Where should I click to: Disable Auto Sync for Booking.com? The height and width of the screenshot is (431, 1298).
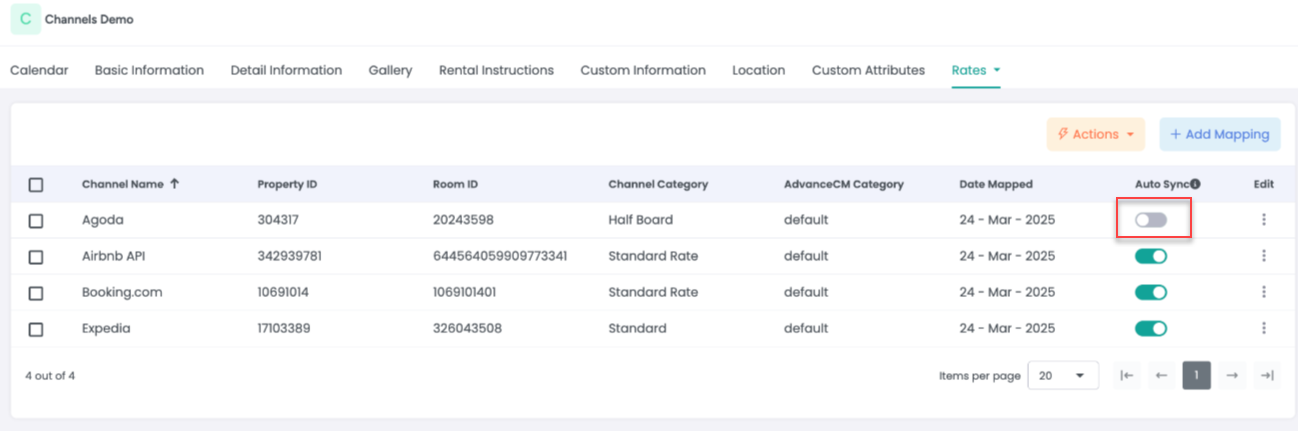point(1151,292)
